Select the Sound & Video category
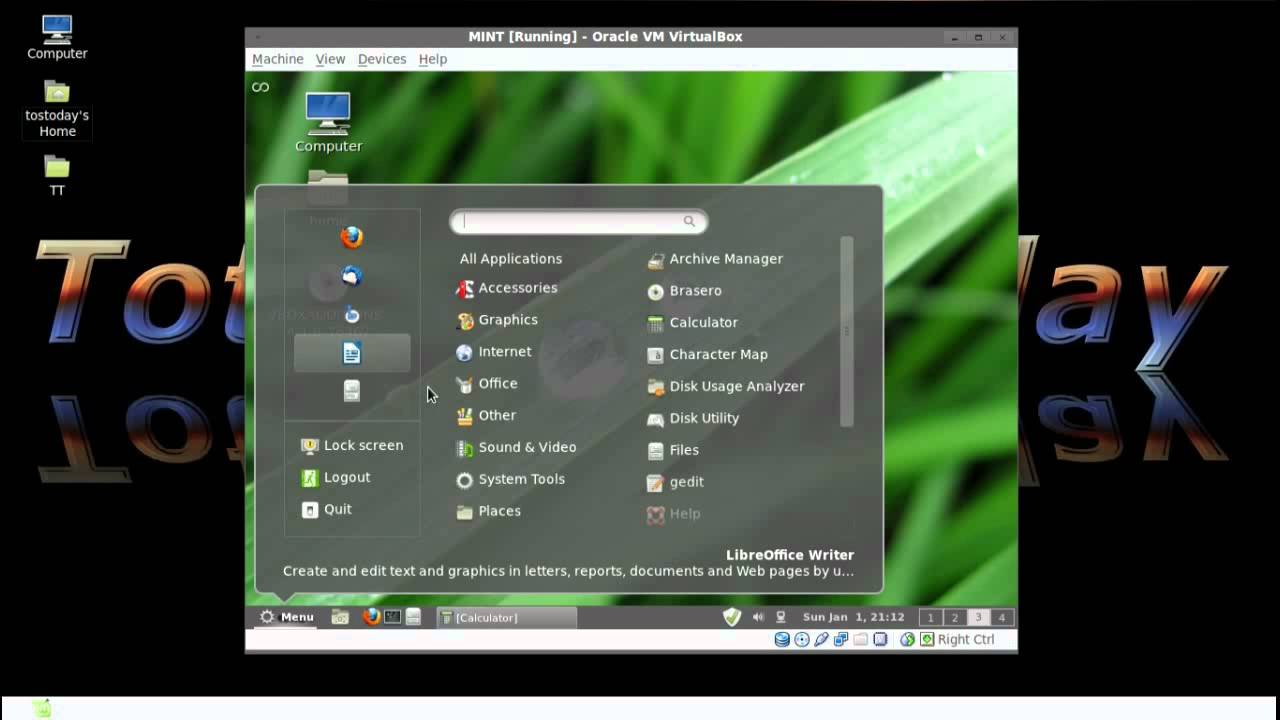The height and width of the screenshot is (720, 1280). [516, 448]
